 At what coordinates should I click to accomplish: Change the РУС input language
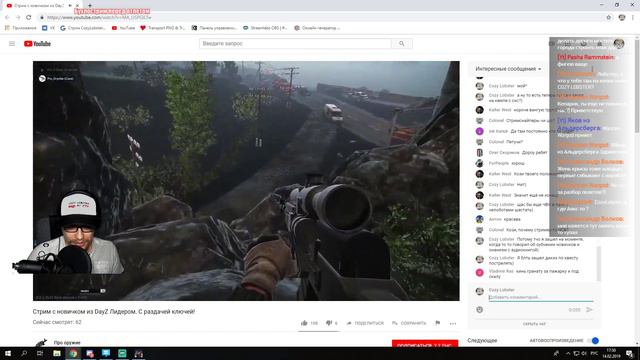[594, 353]
